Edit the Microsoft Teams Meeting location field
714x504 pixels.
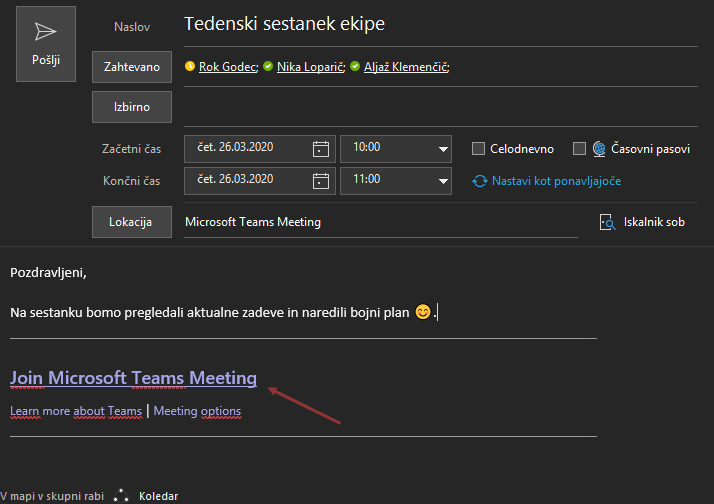381,222
